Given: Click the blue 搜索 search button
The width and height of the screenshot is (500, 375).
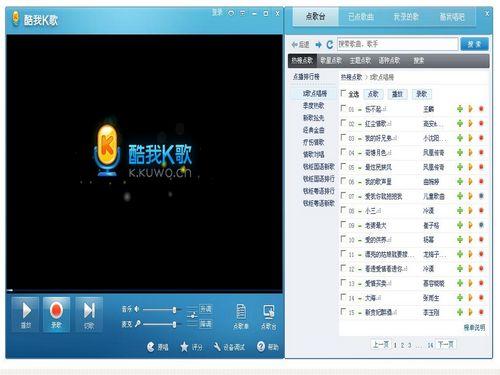Looking at the screenshot, I should tap(474, 44).
